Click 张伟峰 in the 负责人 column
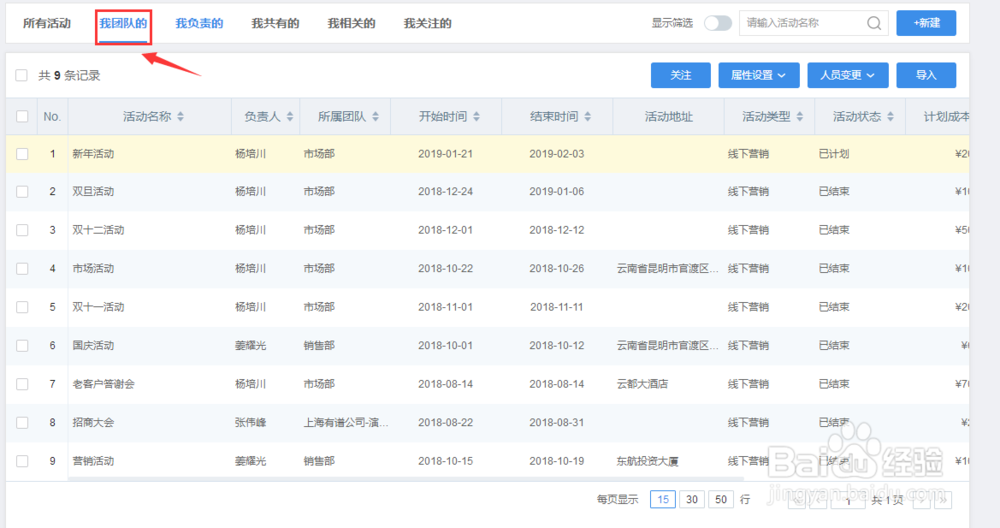Screen dimensions: 1000x528 coord(251,422)
